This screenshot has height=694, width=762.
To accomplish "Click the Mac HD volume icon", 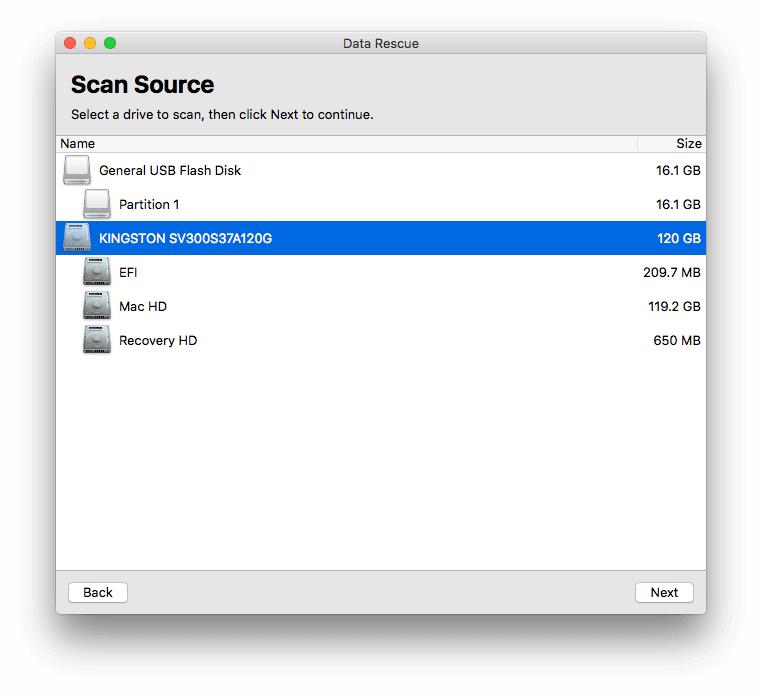I will tap(97, 306).
